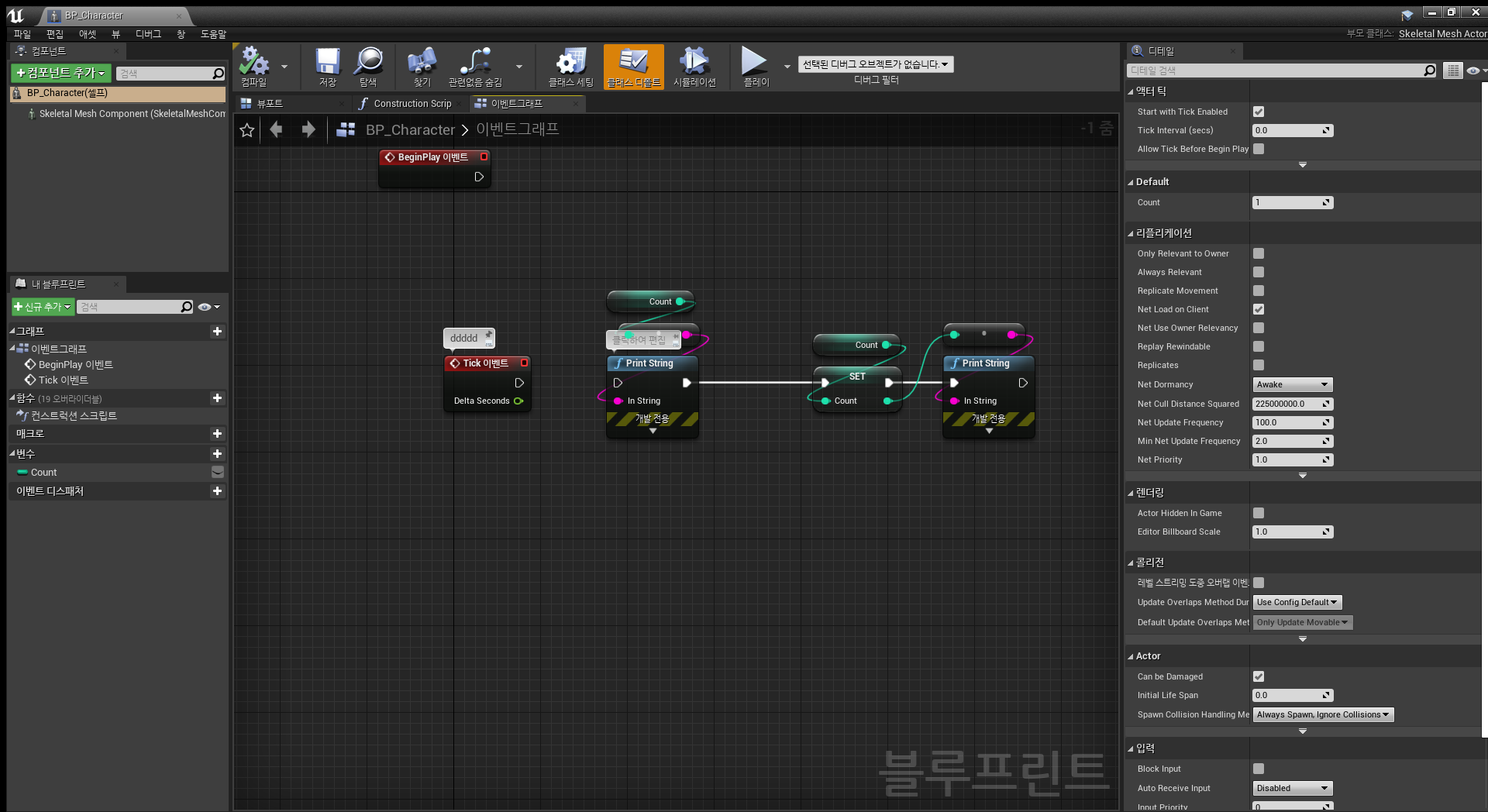Click the add Event Dispatcher plus icon
Image resolution: width=1488 pixels, height=812 pixels.
point(217,490)
